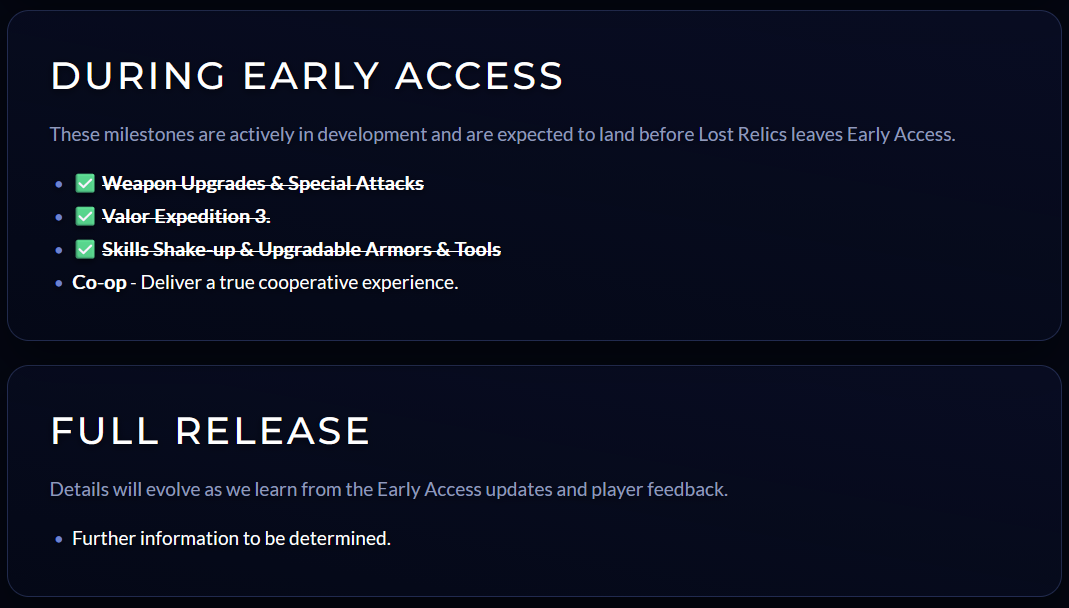Click the bold Co-op label
Viewport: 1069px width, 608px height.
[100, 282]
